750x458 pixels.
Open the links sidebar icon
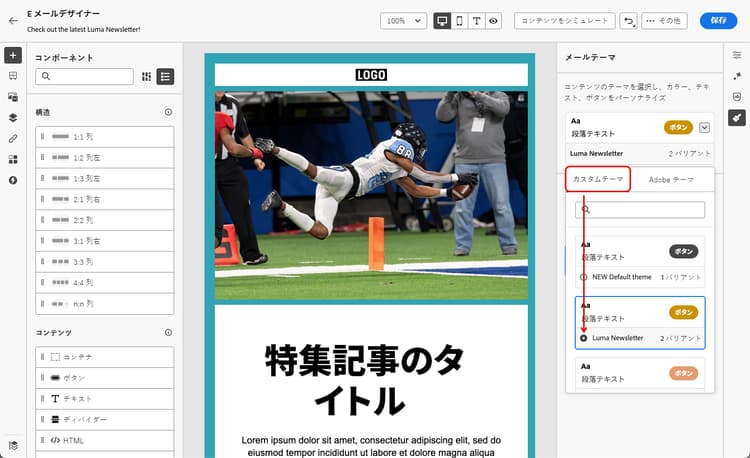(x=13, y=139)
